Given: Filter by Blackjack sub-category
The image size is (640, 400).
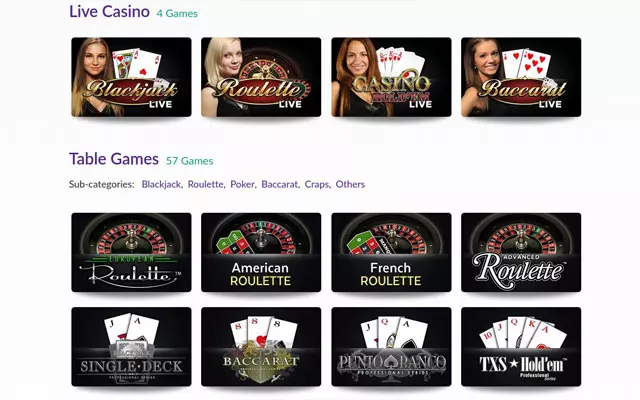Looking at the screenshot, I should 161,184.
